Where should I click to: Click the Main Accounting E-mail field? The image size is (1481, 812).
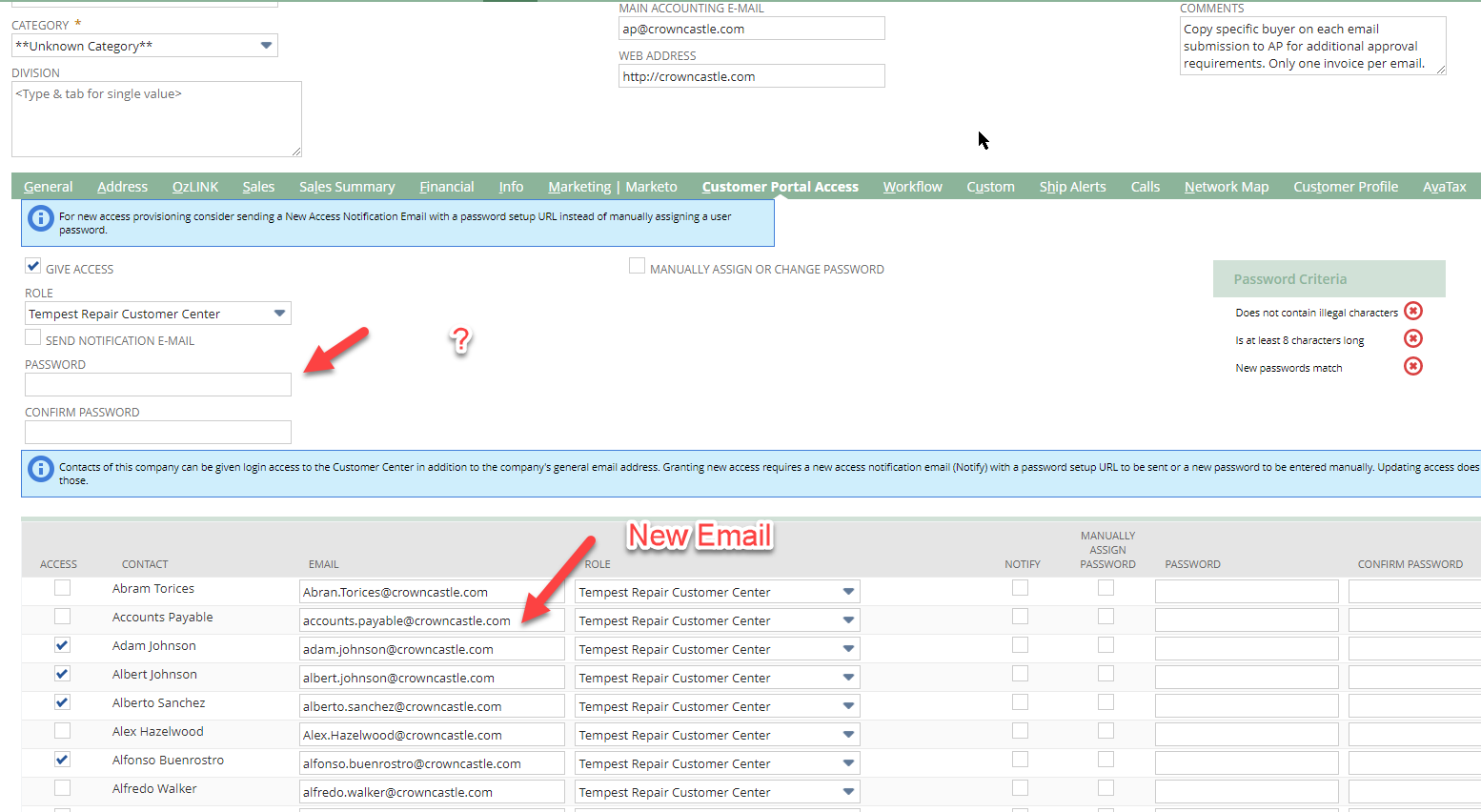(752, 29)
